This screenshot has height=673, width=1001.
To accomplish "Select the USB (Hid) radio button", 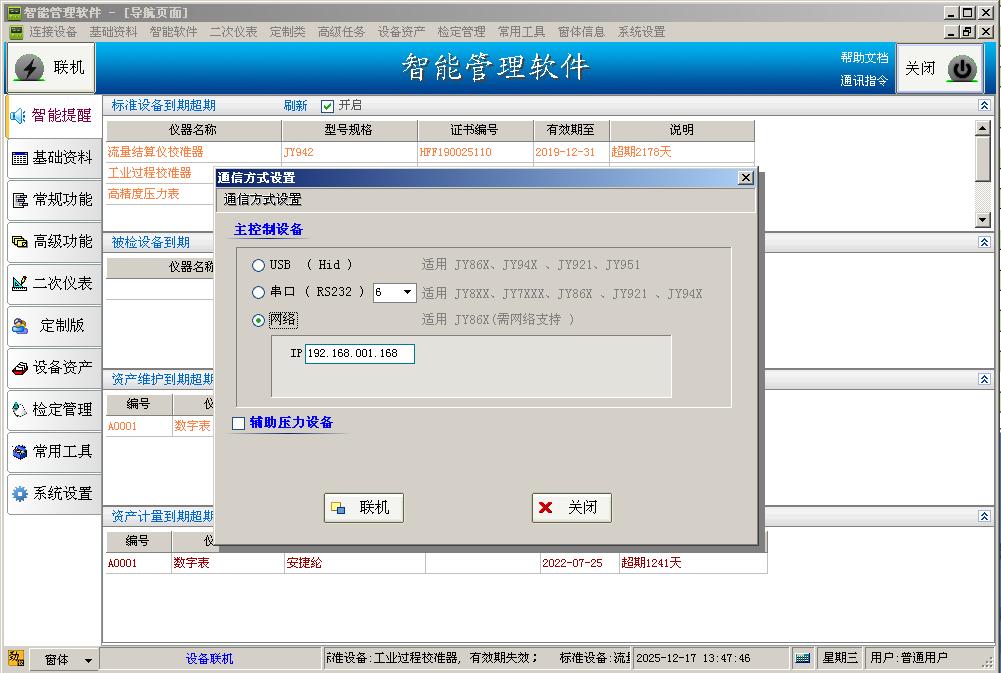I will (x=259, y=265).
